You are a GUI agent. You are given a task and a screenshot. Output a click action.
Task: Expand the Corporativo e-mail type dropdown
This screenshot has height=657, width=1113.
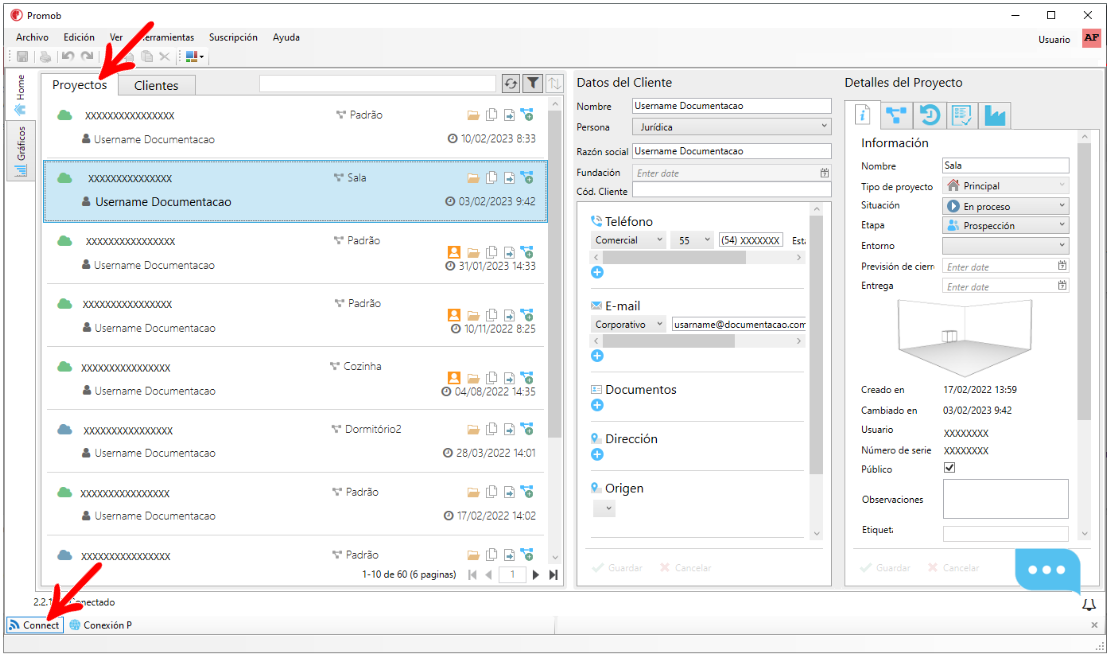click(x=629, y=325)
